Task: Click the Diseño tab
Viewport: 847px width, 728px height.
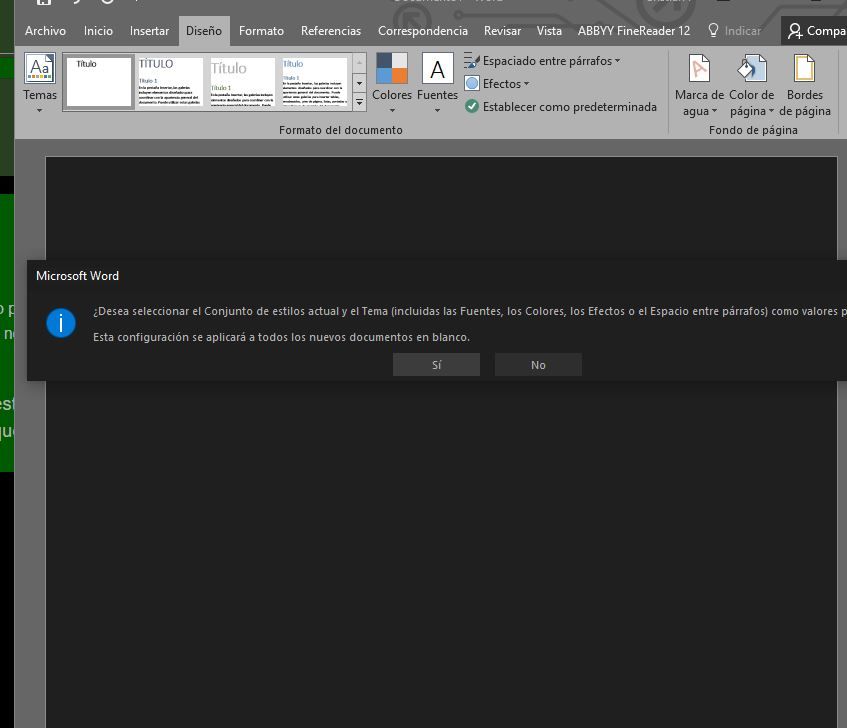Action: coord(204,31)
